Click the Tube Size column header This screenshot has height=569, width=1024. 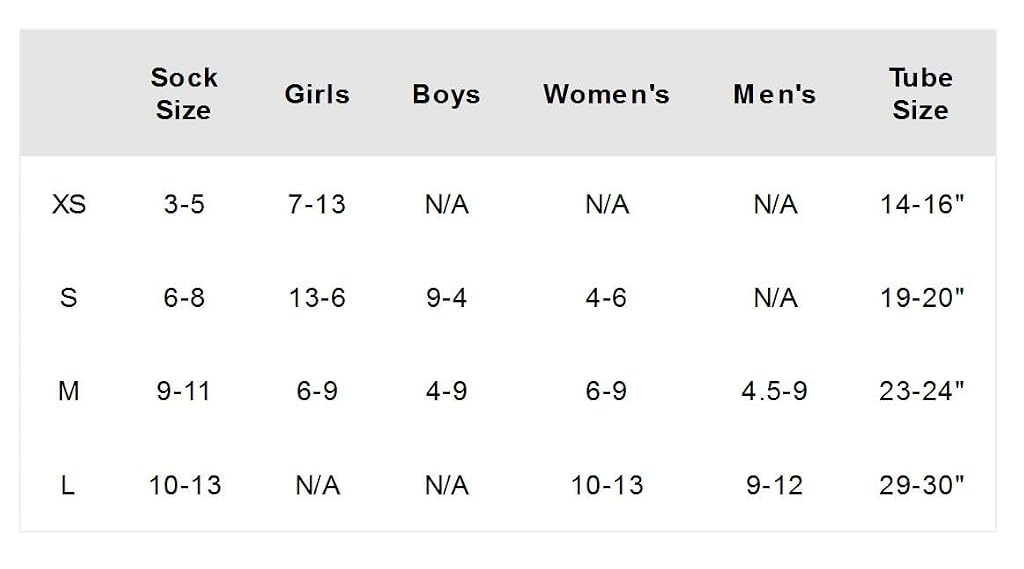[921, 93]
